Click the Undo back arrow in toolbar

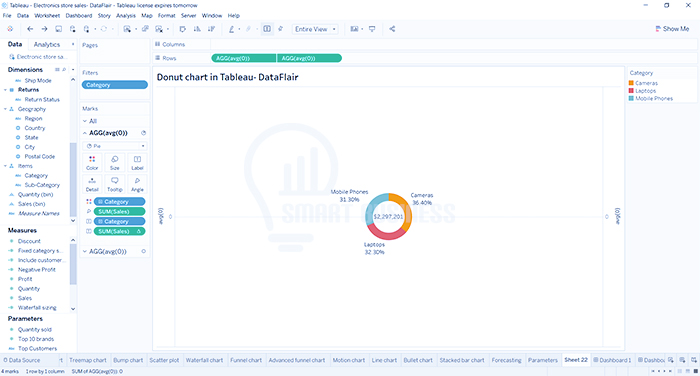[30, 29]
